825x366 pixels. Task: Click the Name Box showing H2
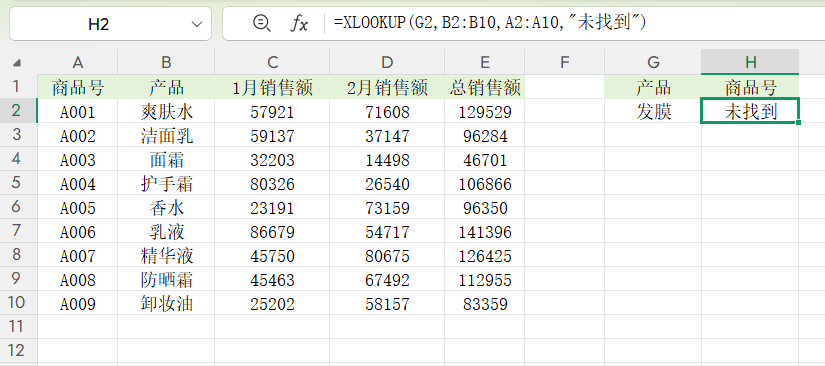click(x=110, y=24)
